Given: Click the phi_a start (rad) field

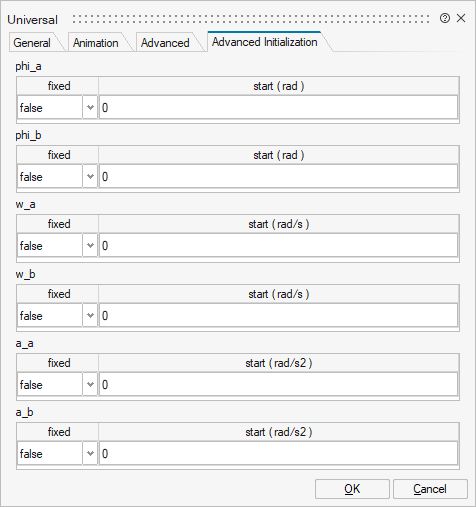Looking at the screenshot, I should click(x=278, y=108).
